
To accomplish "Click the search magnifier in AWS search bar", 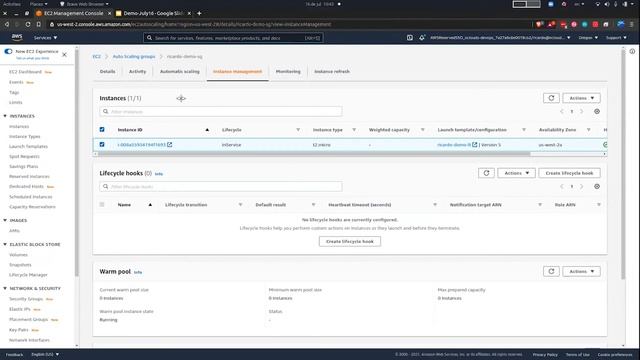I will [x=149, y=38].
